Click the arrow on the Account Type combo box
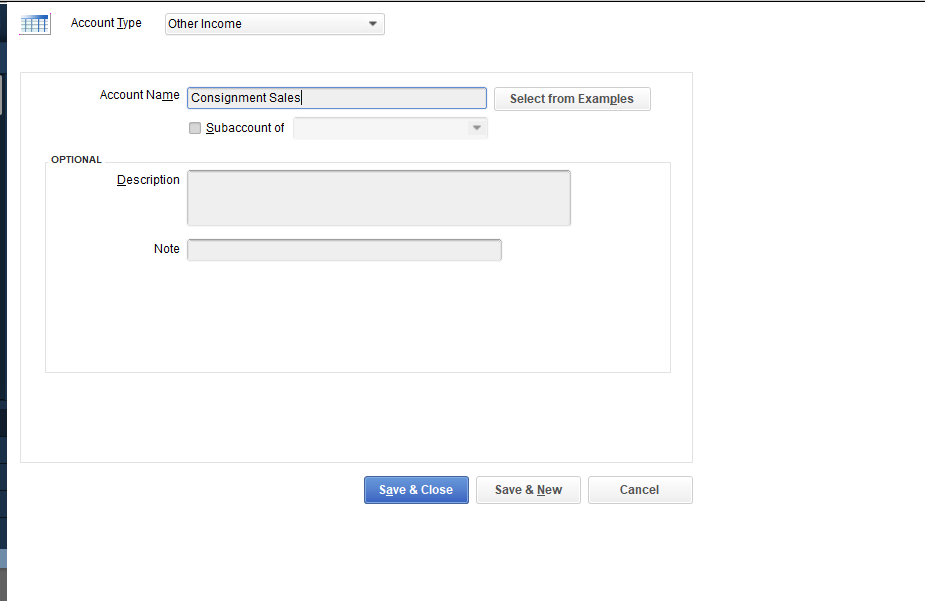Image resolution: width=925 pixels, height=601 pixels. point(373,24)
